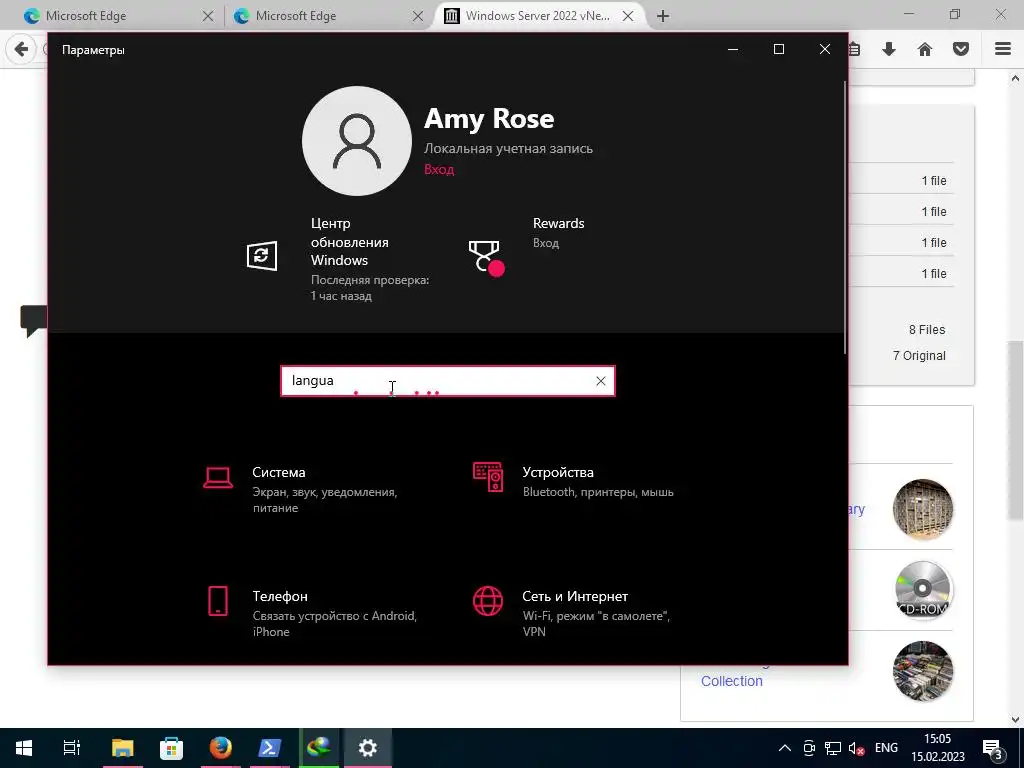Image resolution: width=1024 pixels, height=768 pixels.
Task: Clear the settings search field
Action: (x=601, y=381)
